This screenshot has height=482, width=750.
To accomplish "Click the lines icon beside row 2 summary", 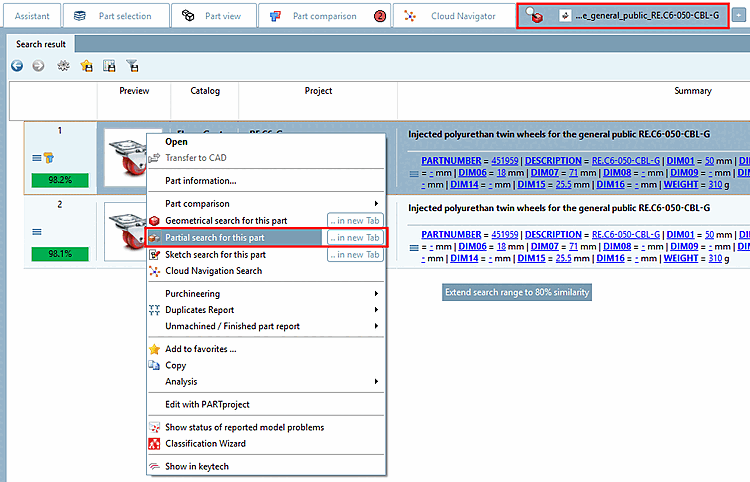I will (414, 248).
